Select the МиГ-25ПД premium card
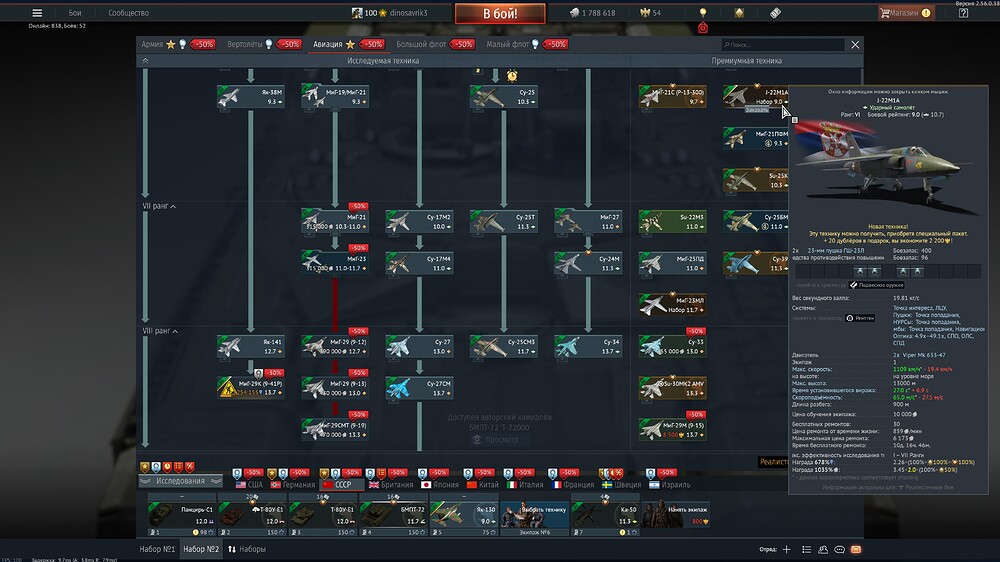This screenshot has height=562, width=1000. coord(672,263)
